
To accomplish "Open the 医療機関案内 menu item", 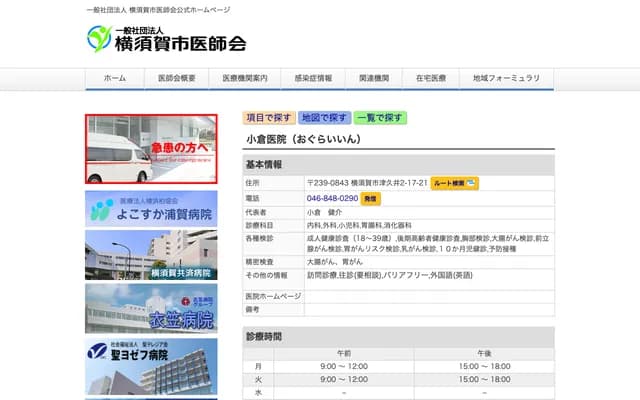I will point(245,78).
